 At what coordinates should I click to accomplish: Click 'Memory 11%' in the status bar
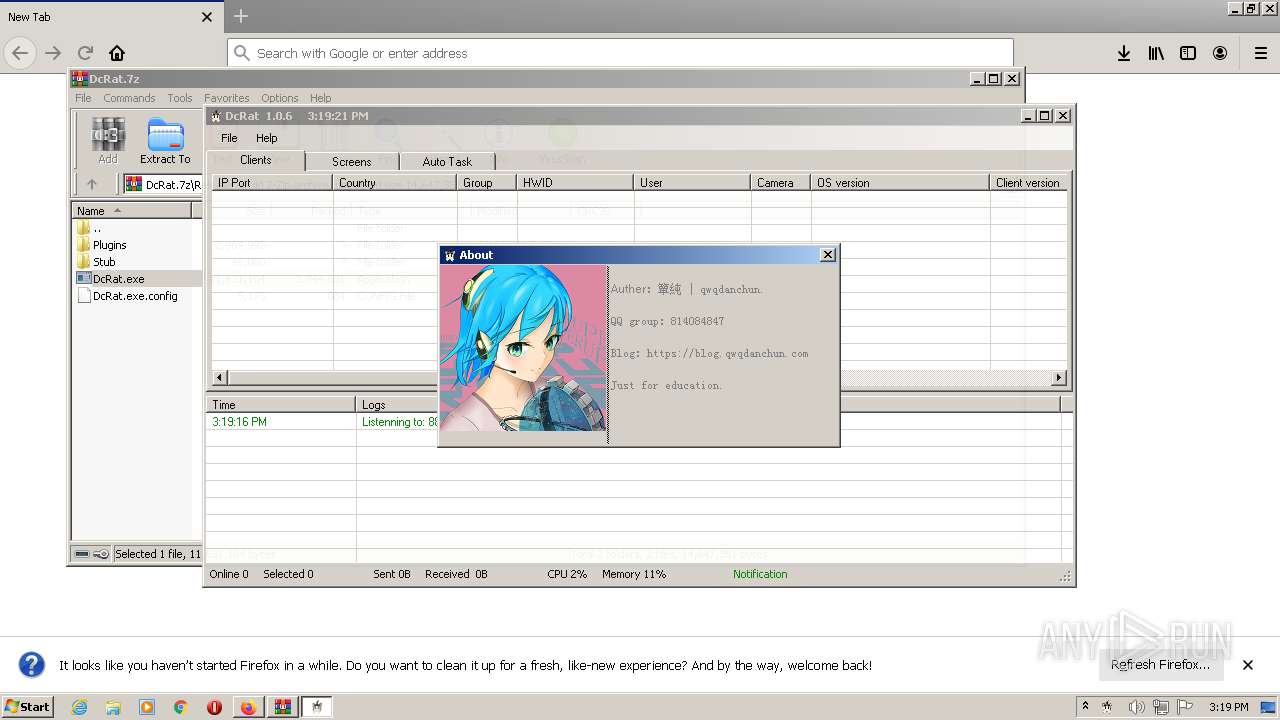click(634, 574)
